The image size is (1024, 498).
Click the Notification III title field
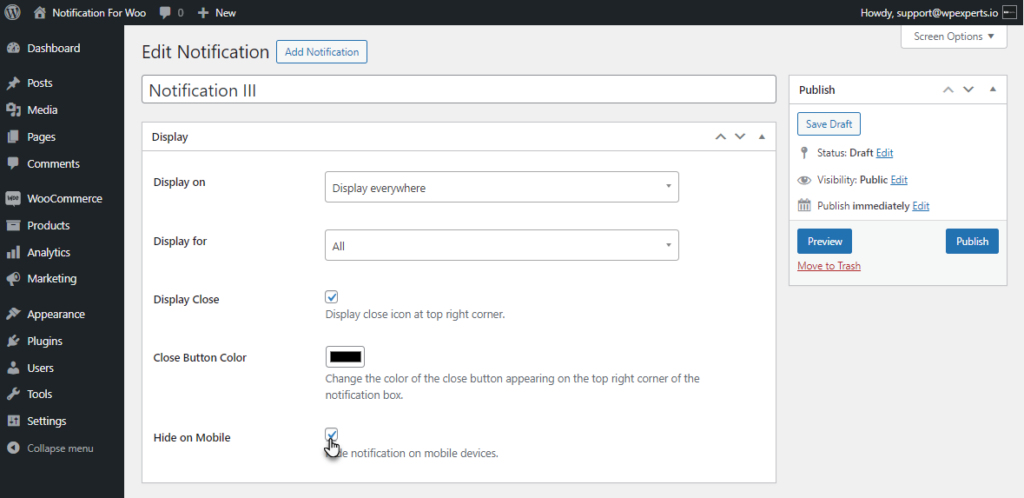pyautogui.click(x=458, y=89)
